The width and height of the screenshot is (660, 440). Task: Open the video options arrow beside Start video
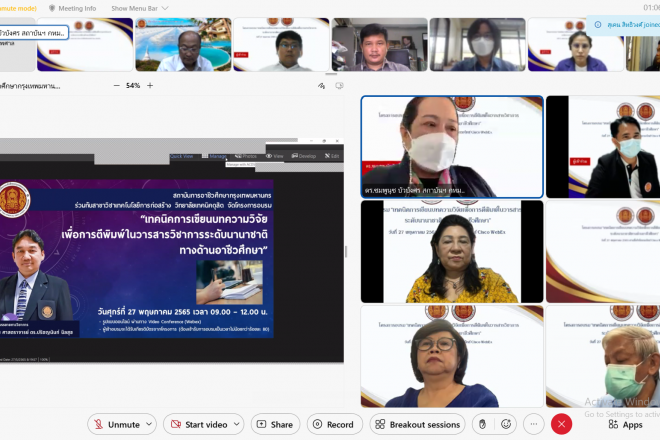[237, 424]
